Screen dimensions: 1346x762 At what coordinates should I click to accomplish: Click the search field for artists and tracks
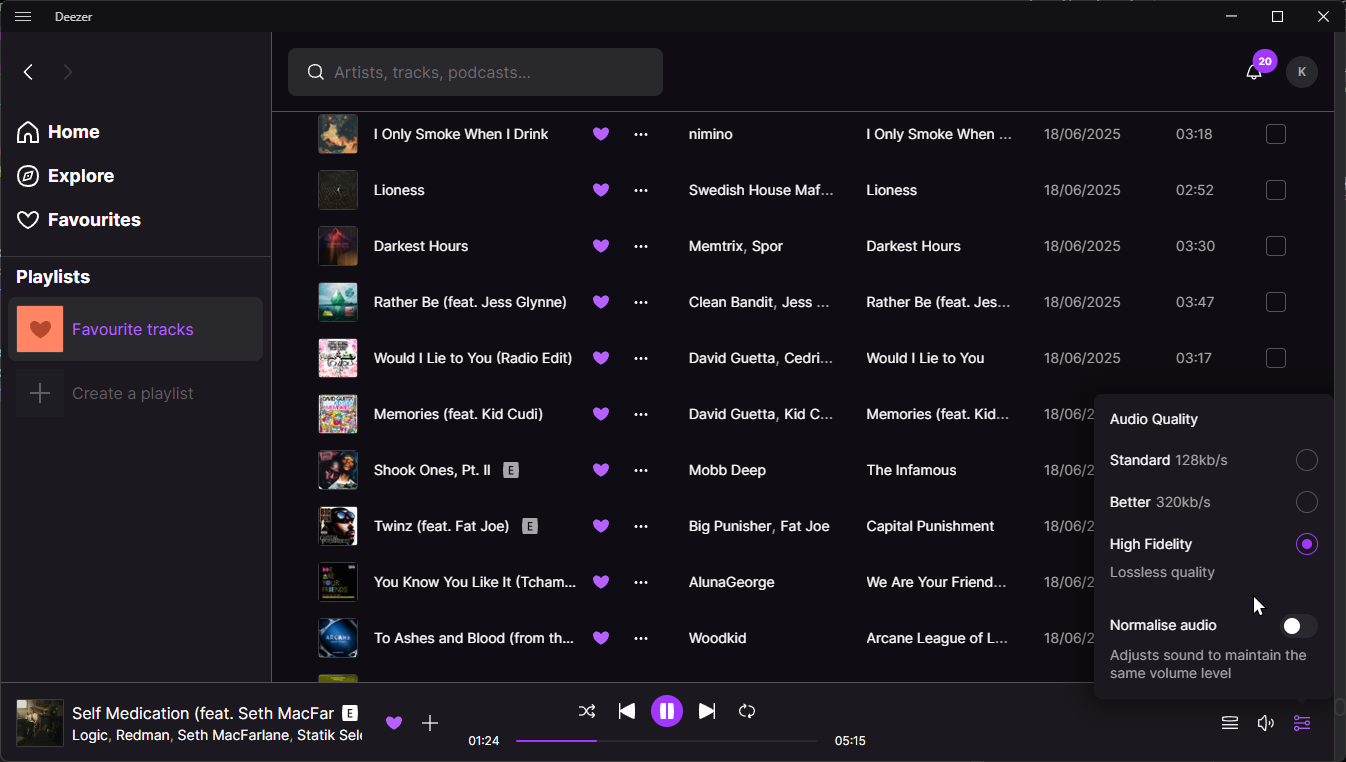coord(475,72)
